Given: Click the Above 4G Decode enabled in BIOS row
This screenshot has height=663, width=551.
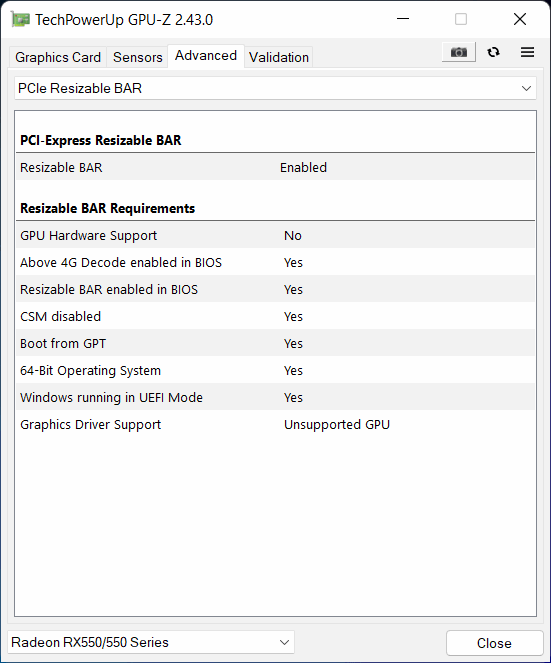Looking at the screenshot, I should [x=275, y=262].
